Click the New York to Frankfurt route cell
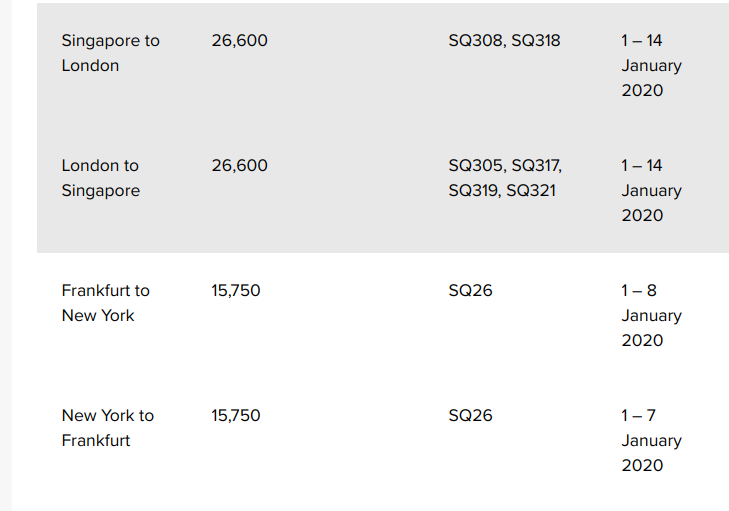 (x=107, y=428)
